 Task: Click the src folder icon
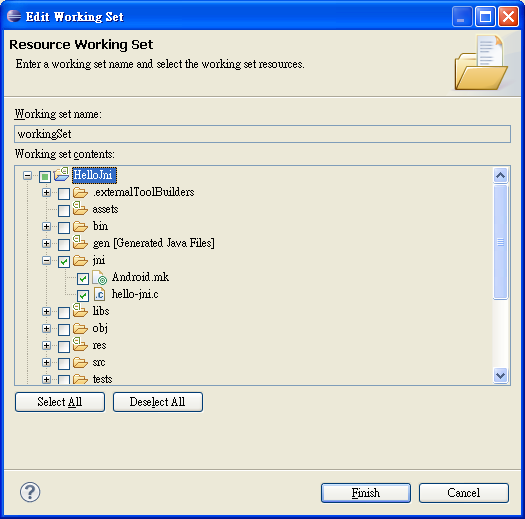80,363
